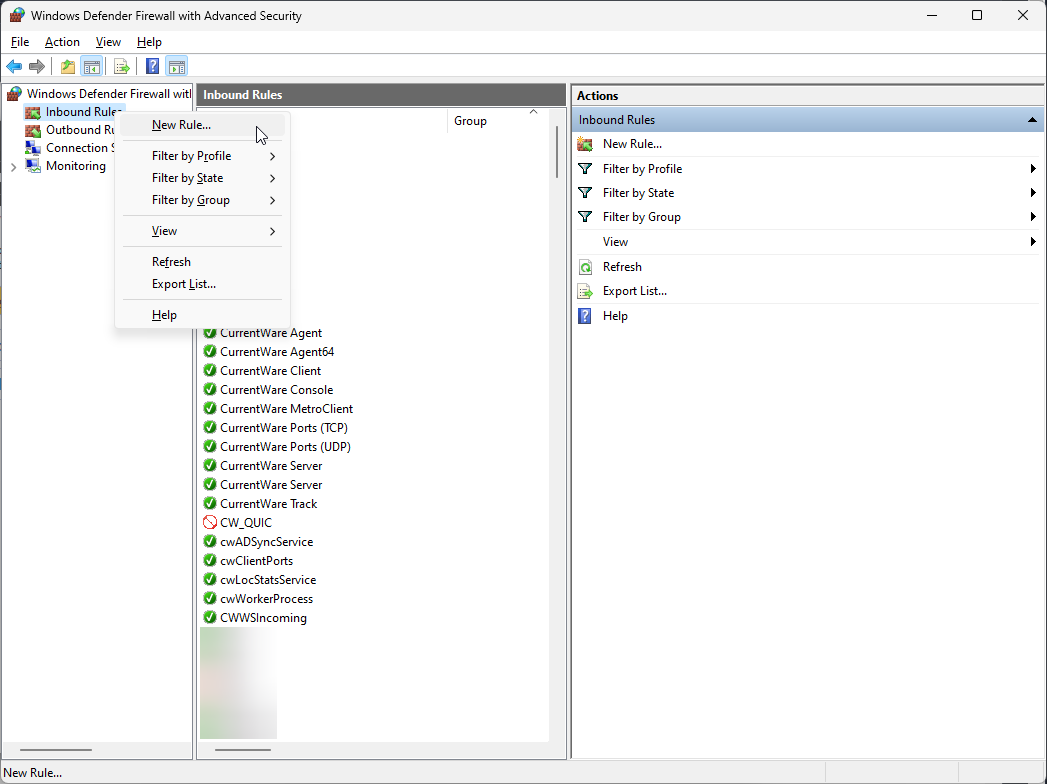Click the Outbound Rules tree icon
This screenshot has width=1047, height=784.
[33, 130]
